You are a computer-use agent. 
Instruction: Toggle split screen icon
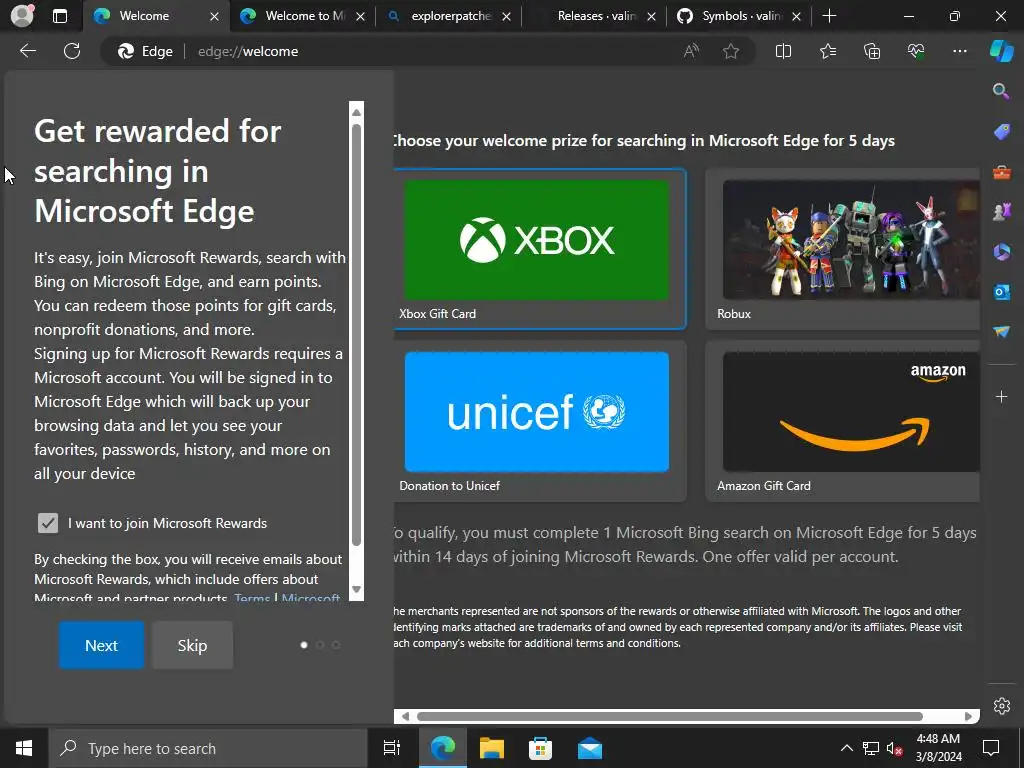(x=783, y=51)
